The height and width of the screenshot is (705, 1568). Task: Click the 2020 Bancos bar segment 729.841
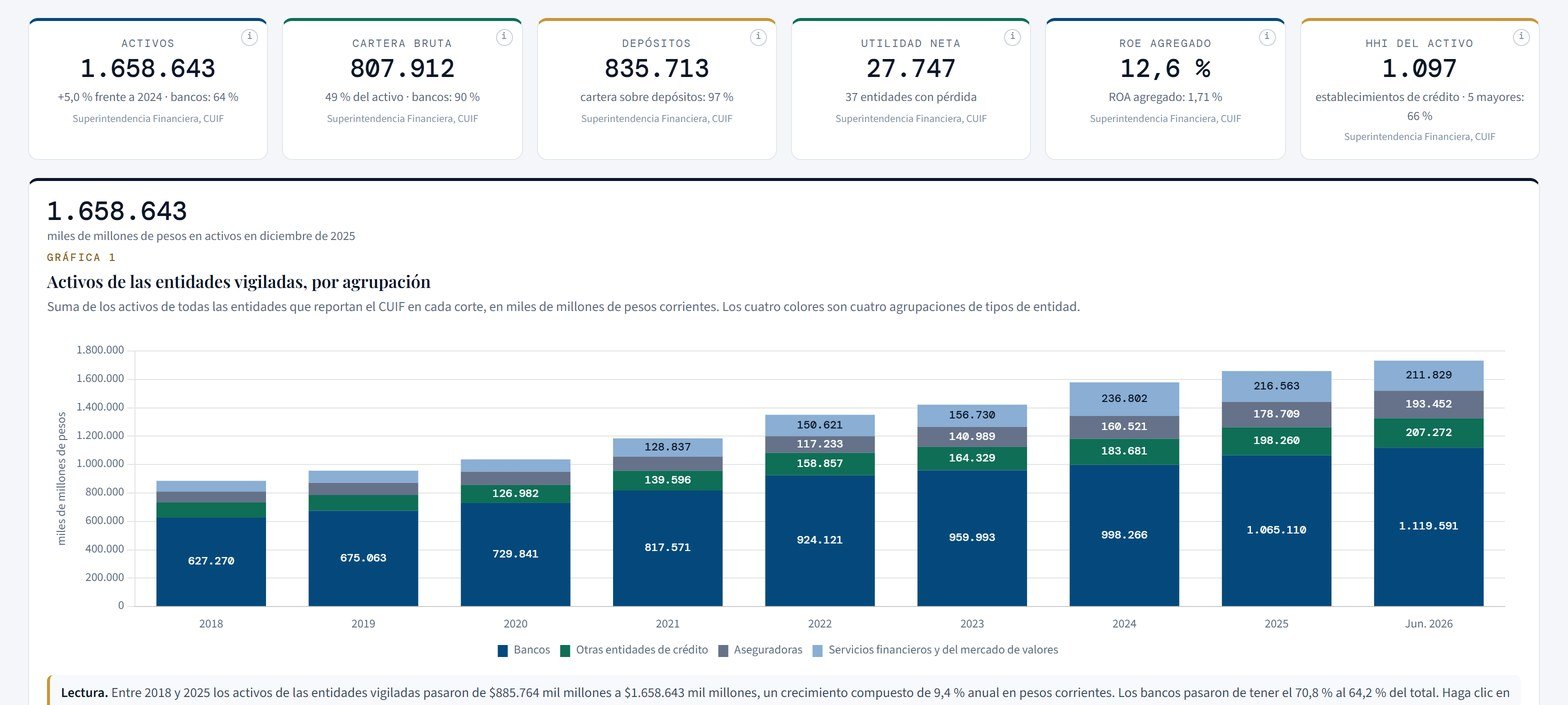pyautogui.click(x=515, y=554)
